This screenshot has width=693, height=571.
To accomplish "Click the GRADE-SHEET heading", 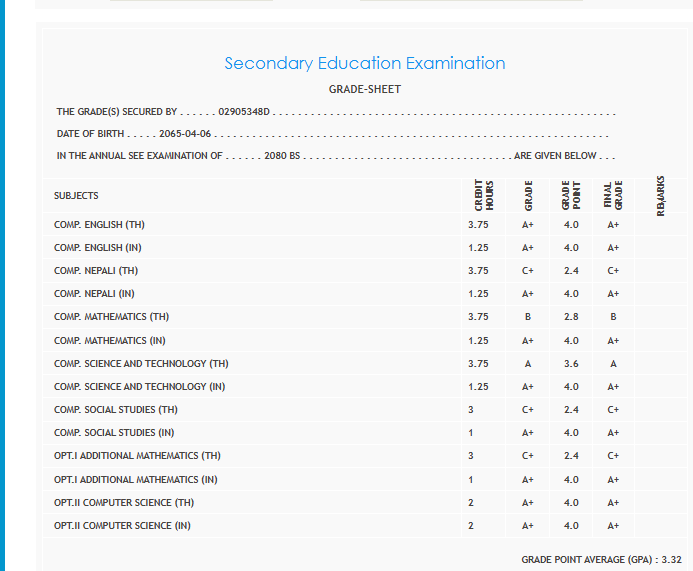I will tap(365, 90).
